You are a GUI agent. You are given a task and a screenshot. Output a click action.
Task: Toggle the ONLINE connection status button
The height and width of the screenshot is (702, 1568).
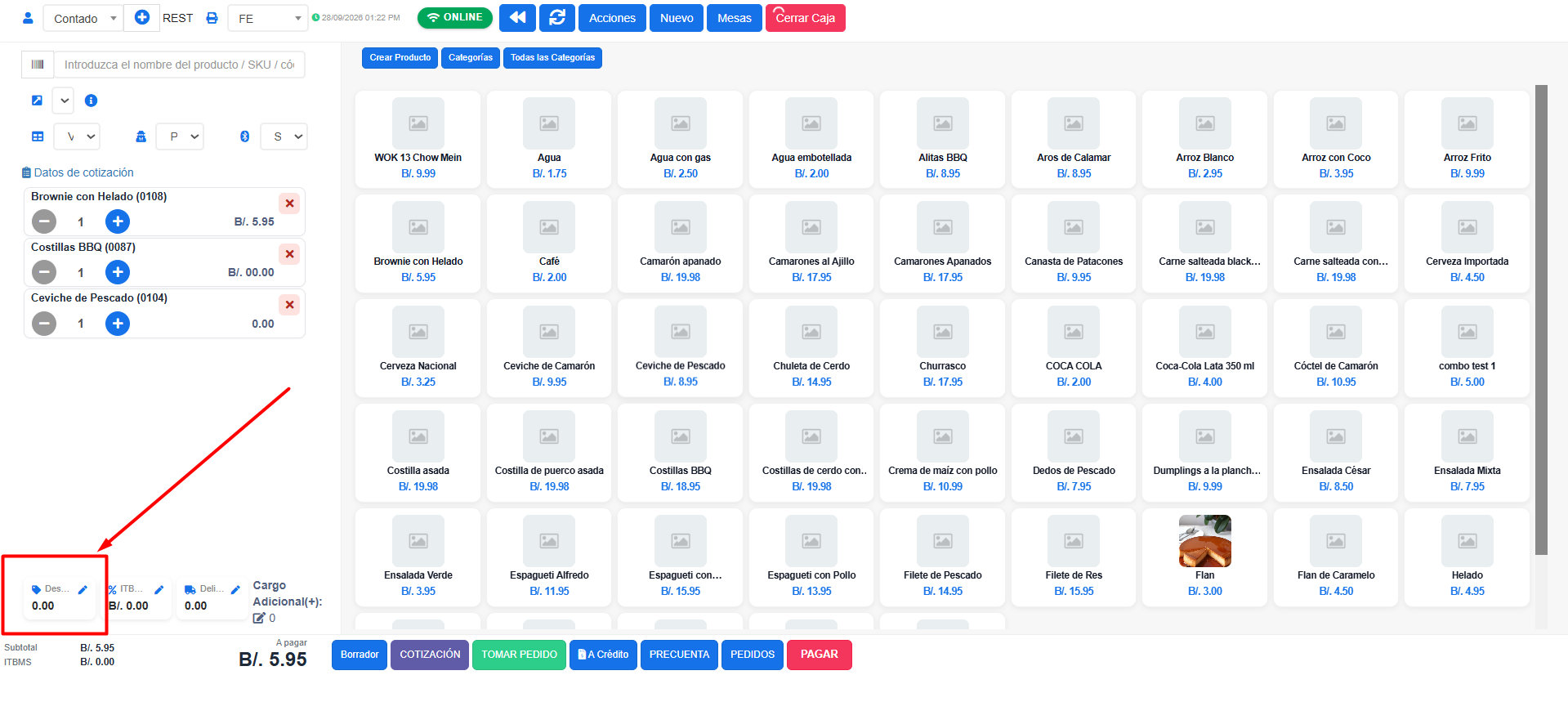click(455, 17)
